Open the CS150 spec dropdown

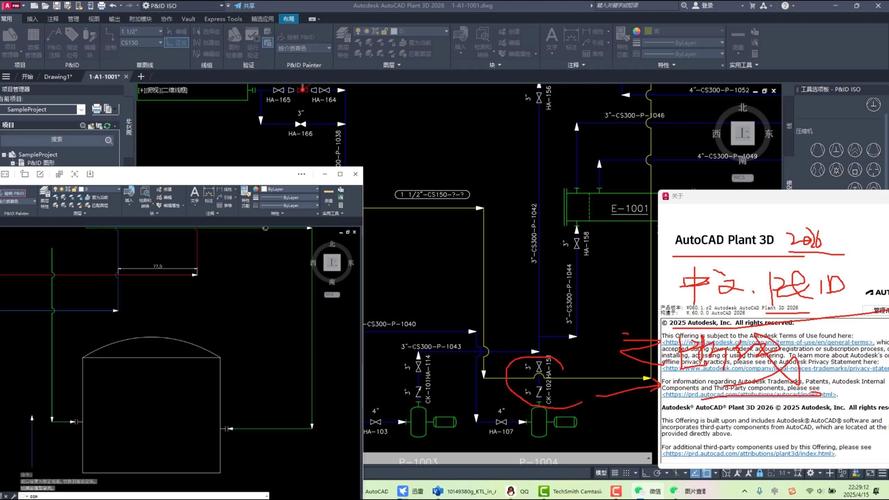(x=141, y=43)
